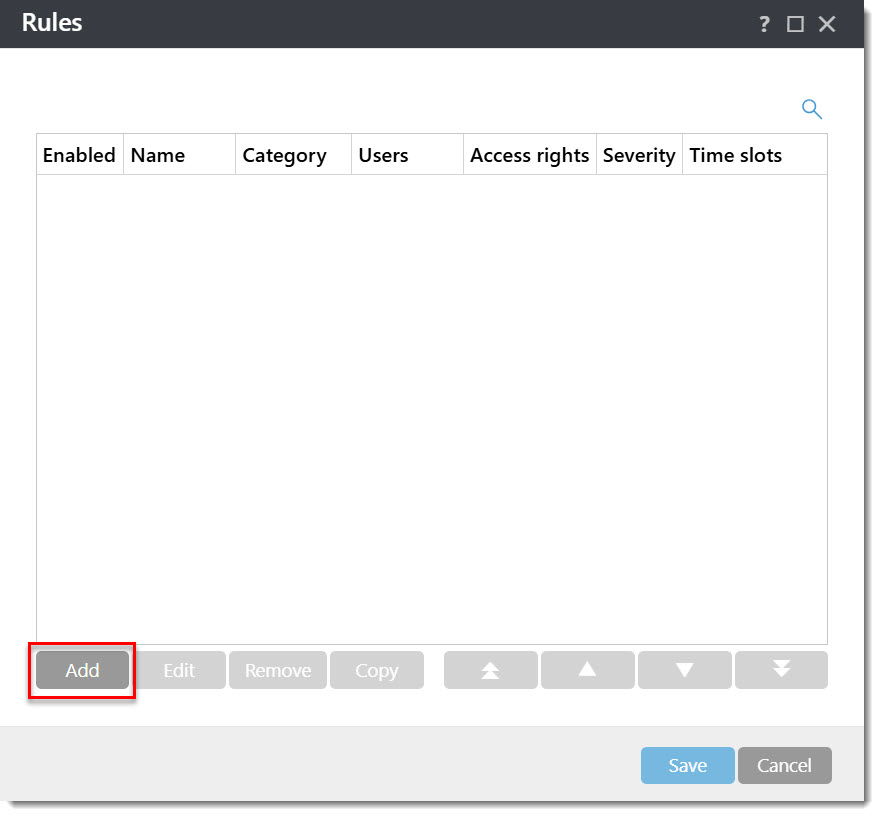Sort by the Time slots column header
This screenshot has height=816, width=879.
pos(755,155)
